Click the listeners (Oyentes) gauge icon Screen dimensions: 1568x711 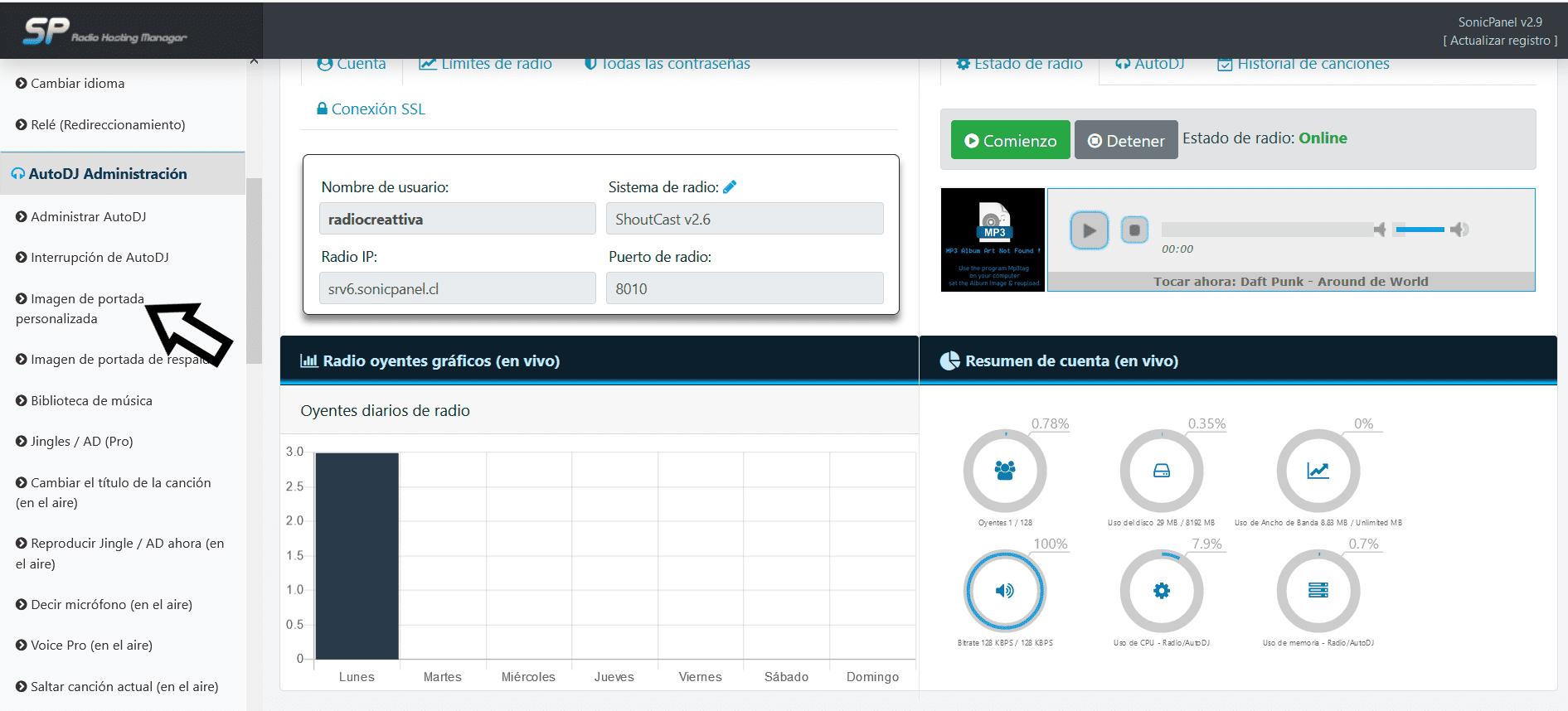pos(1004,471)
